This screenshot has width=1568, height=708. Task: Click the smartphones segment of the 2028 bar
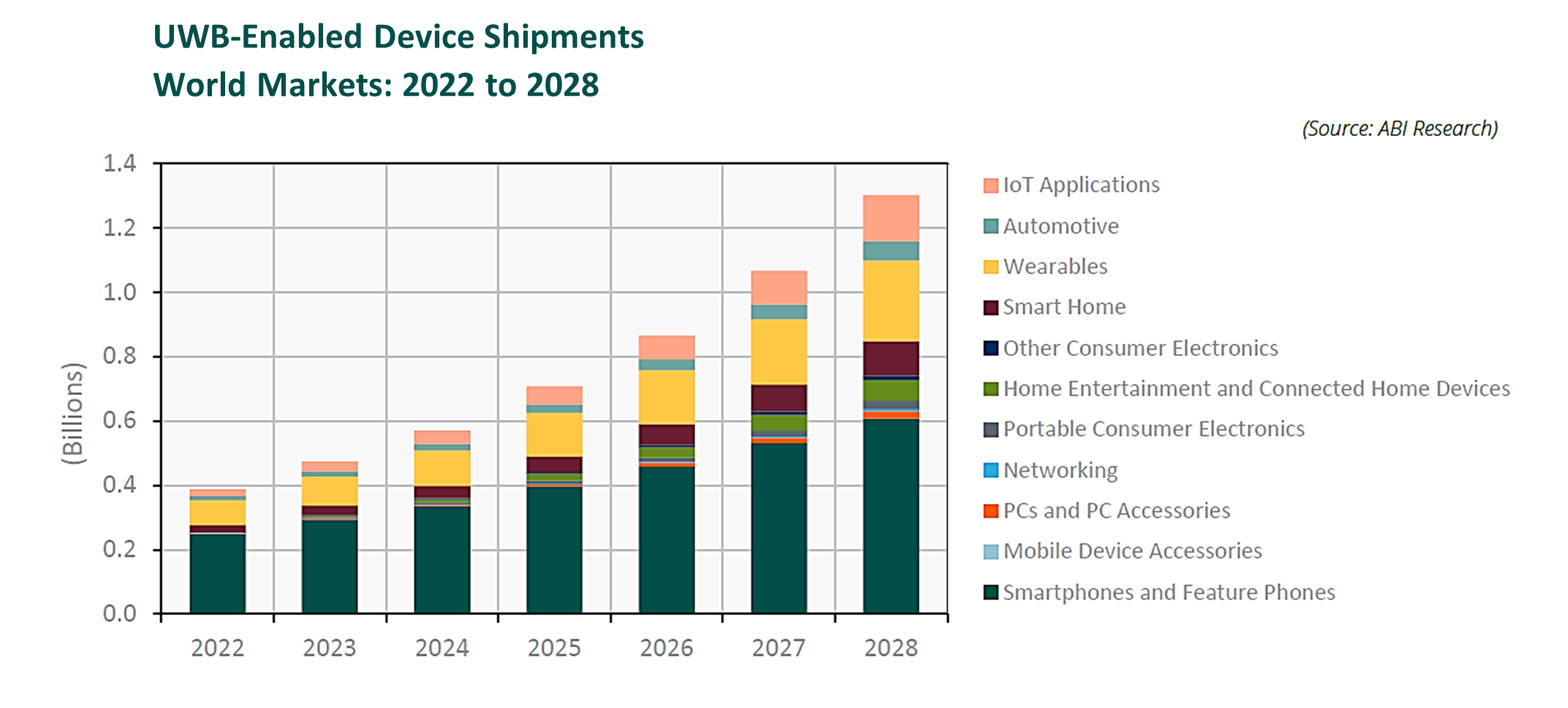click(x=890, y=516)
